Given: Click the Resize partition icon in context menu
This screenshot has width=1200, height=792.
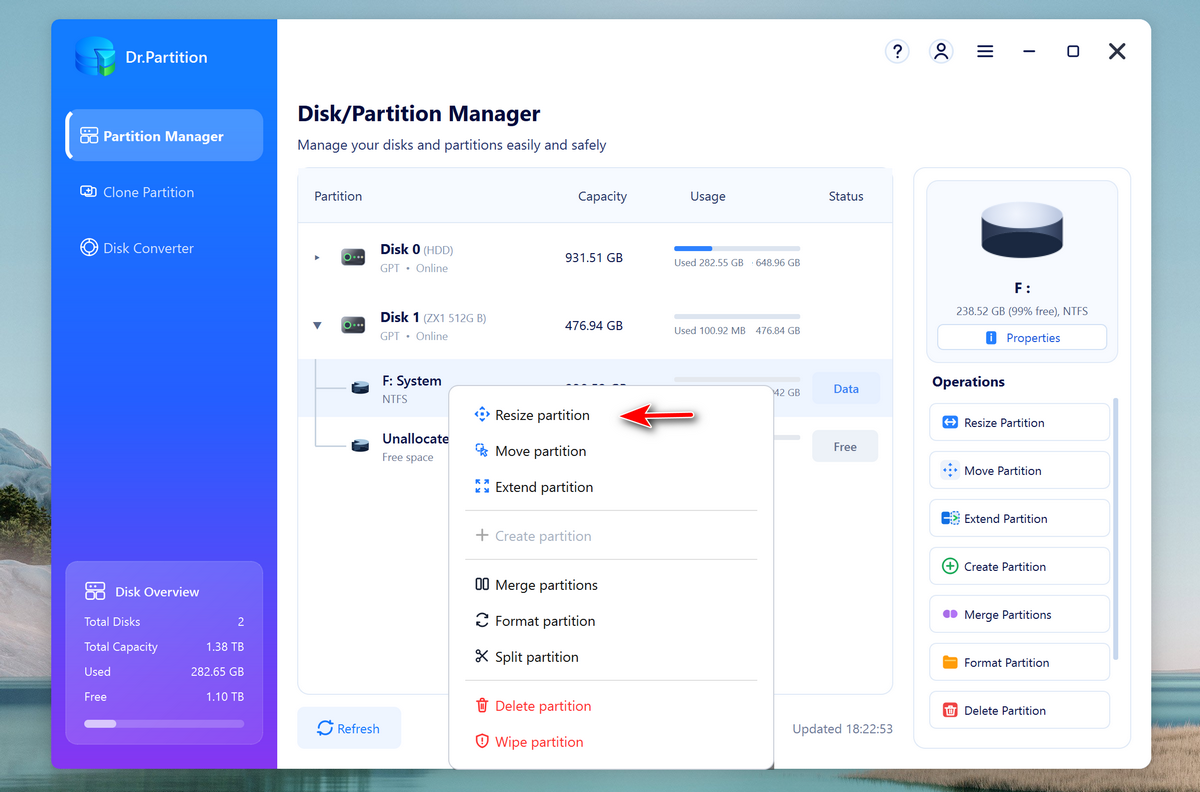Looking at the screenshot, I should pyautogui.click(x=481, y=415).
